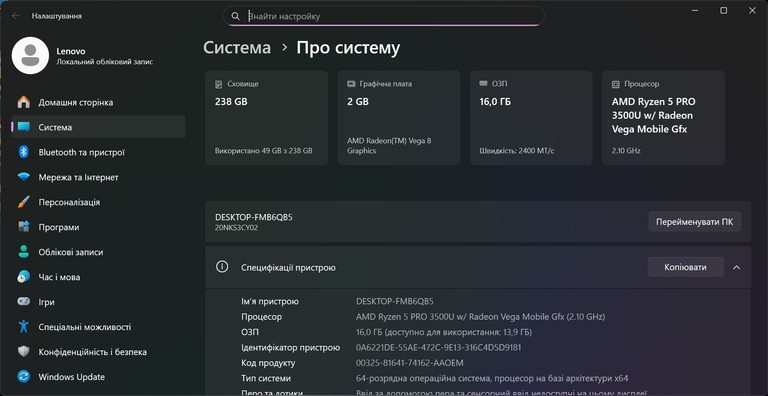Screen dimensions: 768x396
Task: Click the Bluetooth та пристрої icon
Action: [x=24, y=152]
